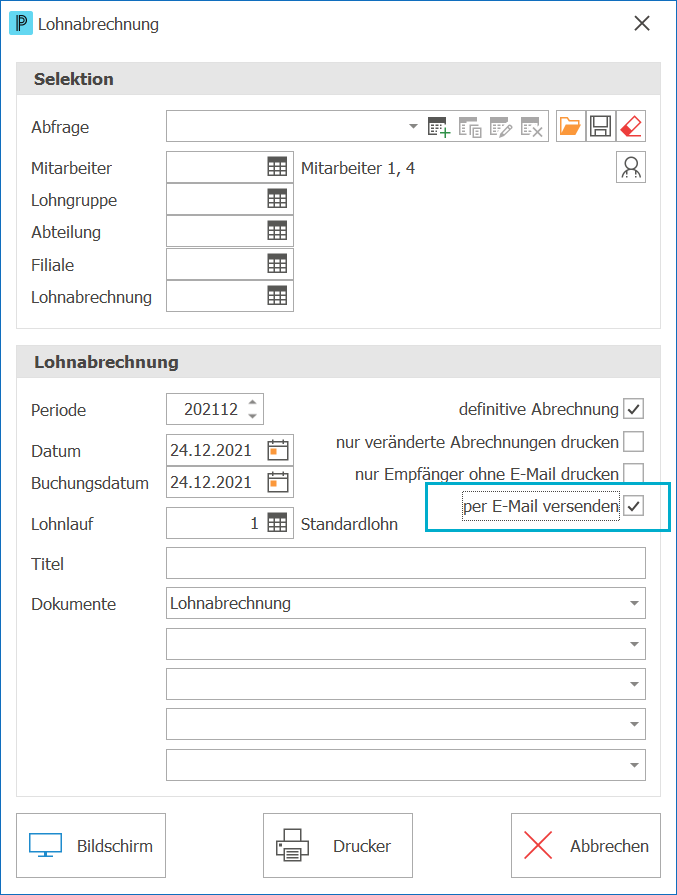Open Lohnabrechnung selection grid icon in Selektion
677x895 pixels.
[x=277, y=296]
